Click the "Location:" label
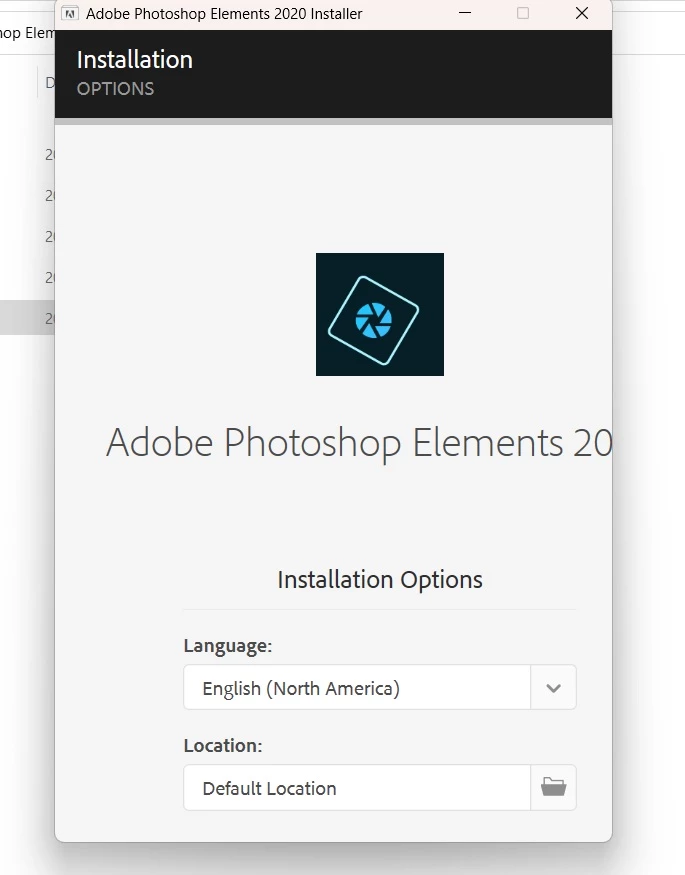Screen dimensions: 685x875 click(x=223, y=746)
